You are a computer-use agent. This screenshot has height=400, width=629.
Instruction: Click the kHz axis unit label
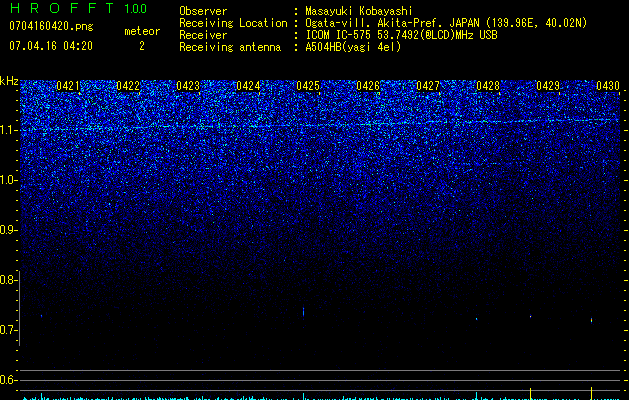pos(9,81)
